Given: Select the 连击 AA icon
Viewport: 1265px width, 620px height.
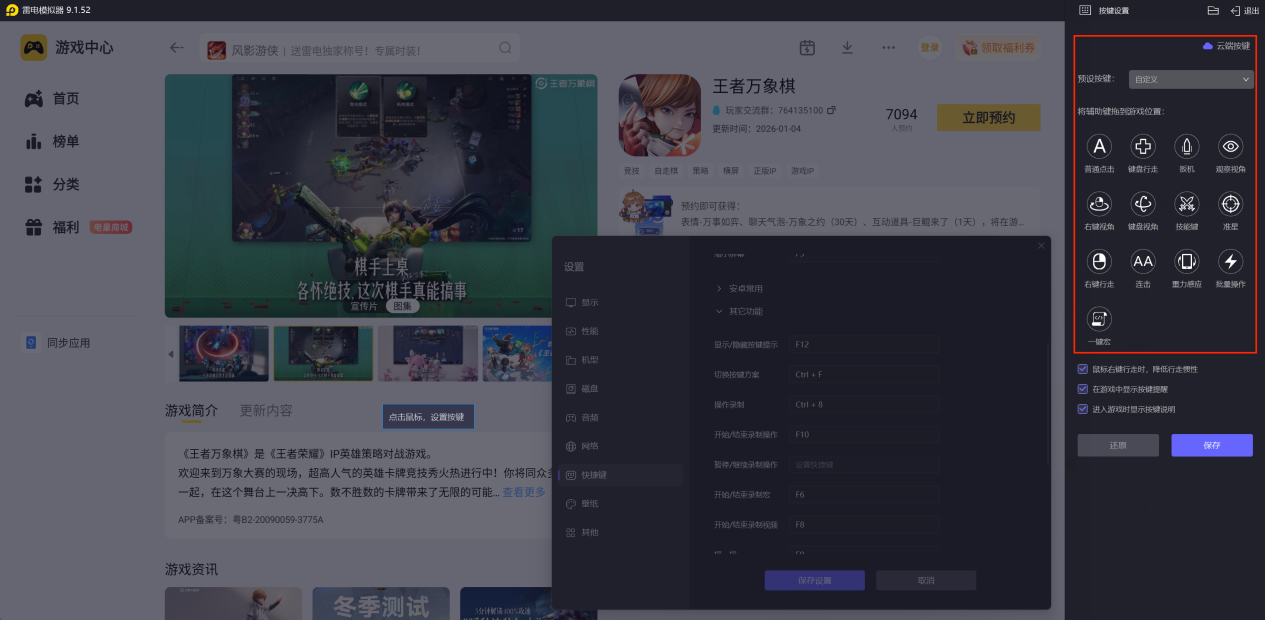Looking at the screenshot, I should click(x=1142, y=262).
